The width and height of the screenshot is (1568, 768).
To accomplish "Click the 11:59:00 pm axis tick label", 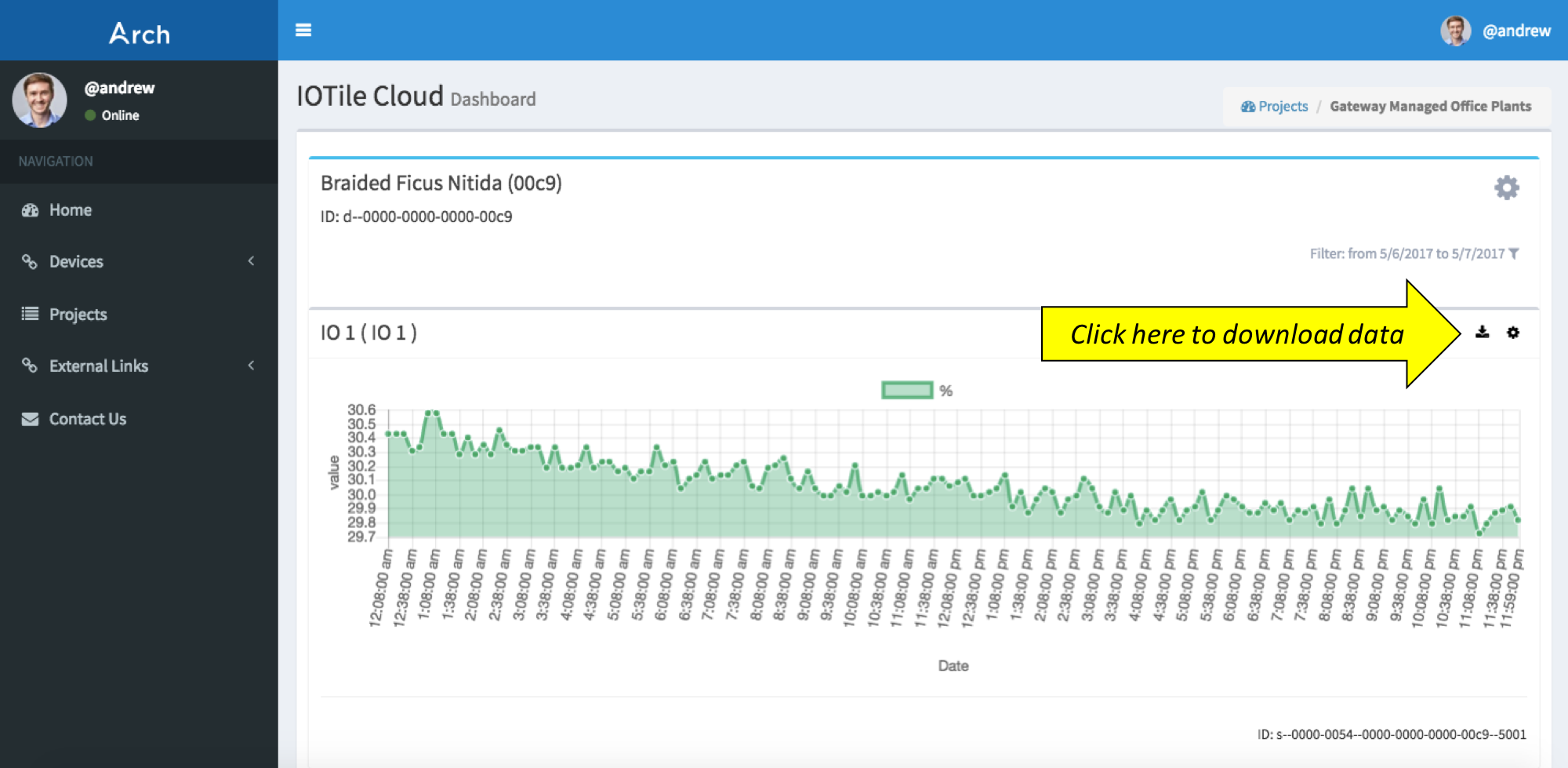I will click(x=1511, y=588).
